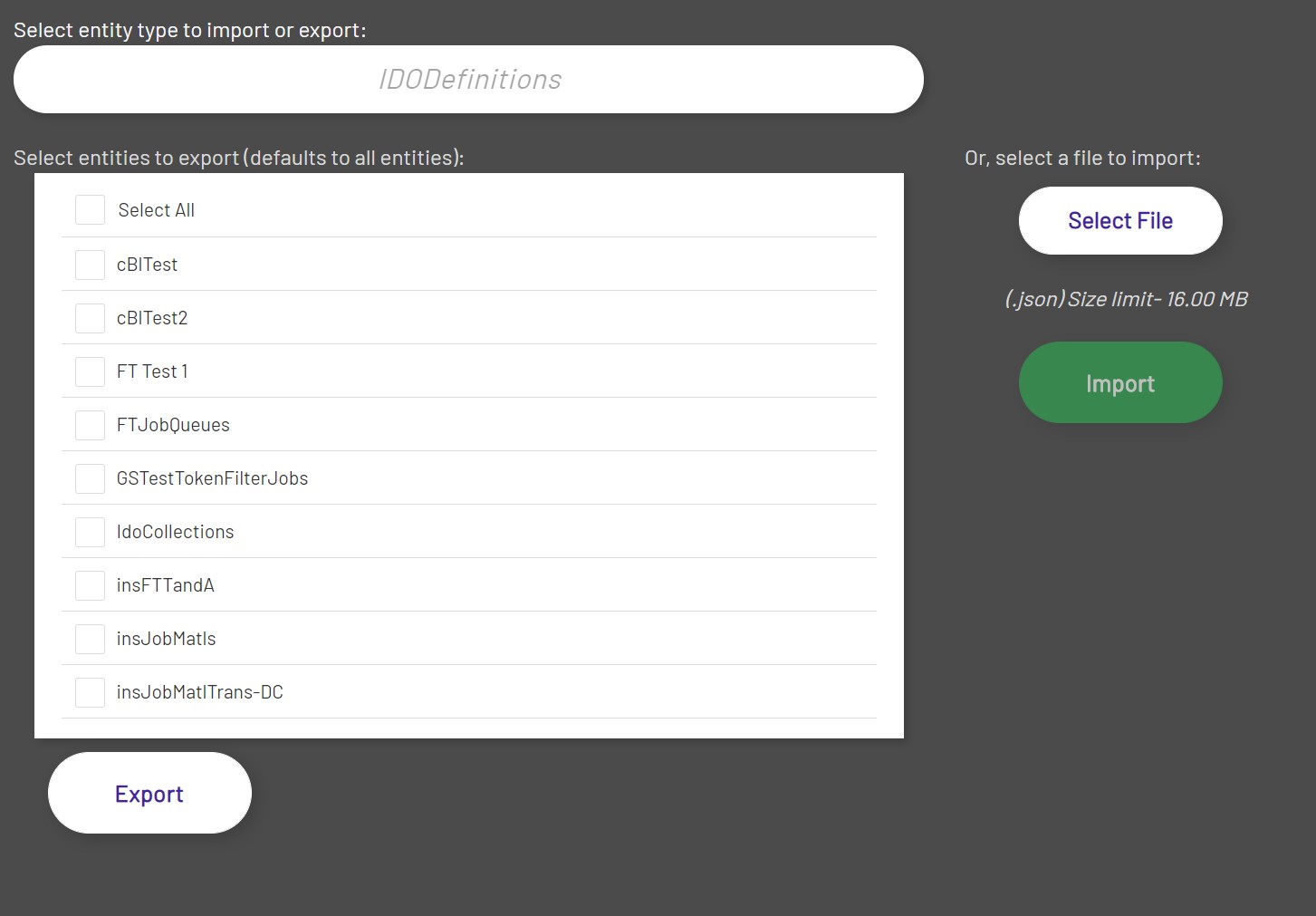Click the GSTestTokenFilterJobs entity name text
The width and height of the screenshot is (1316, 916).
[x=212, y=478]
